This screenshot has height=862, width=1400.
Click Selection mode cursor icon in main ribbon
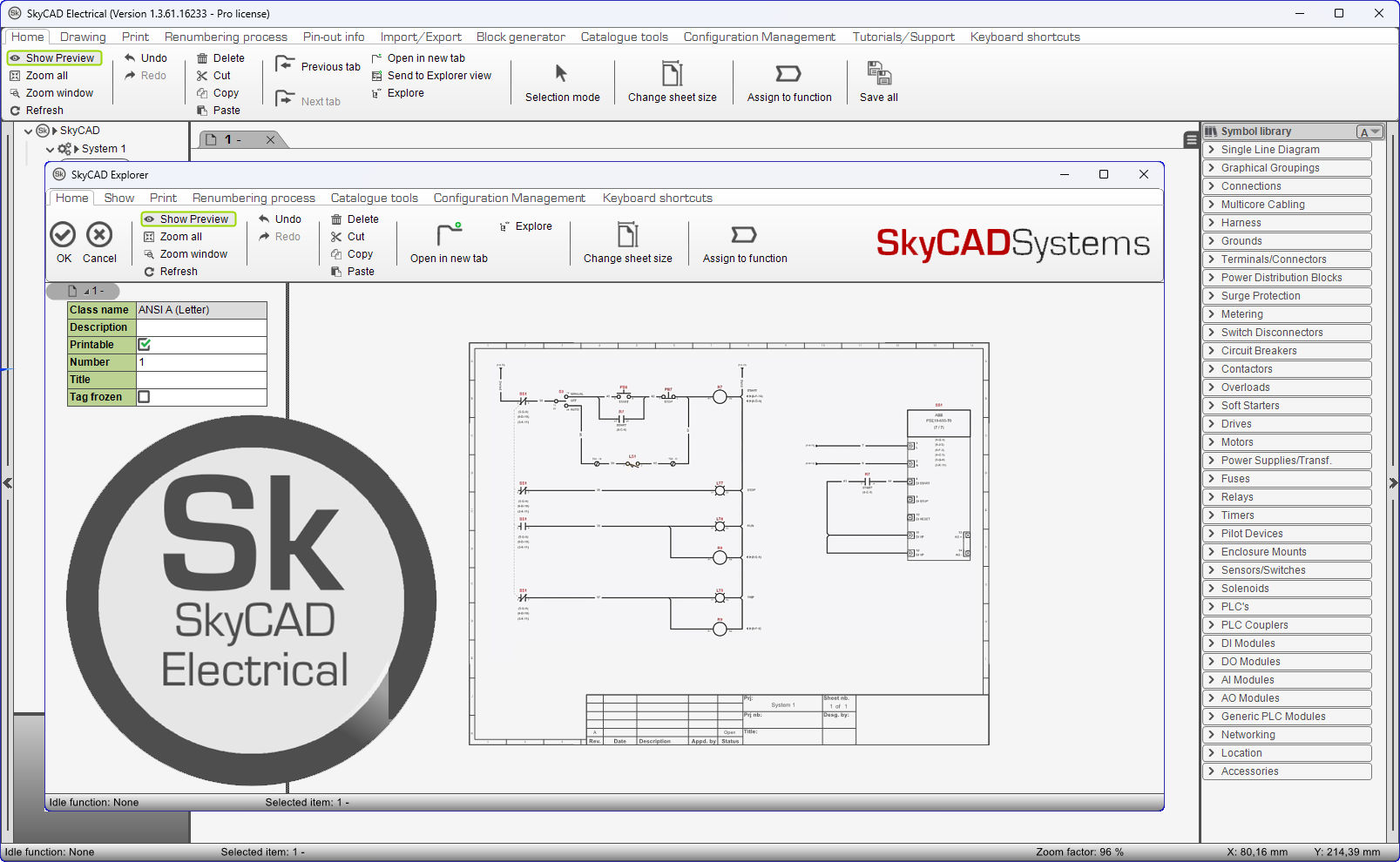point(561,73)
